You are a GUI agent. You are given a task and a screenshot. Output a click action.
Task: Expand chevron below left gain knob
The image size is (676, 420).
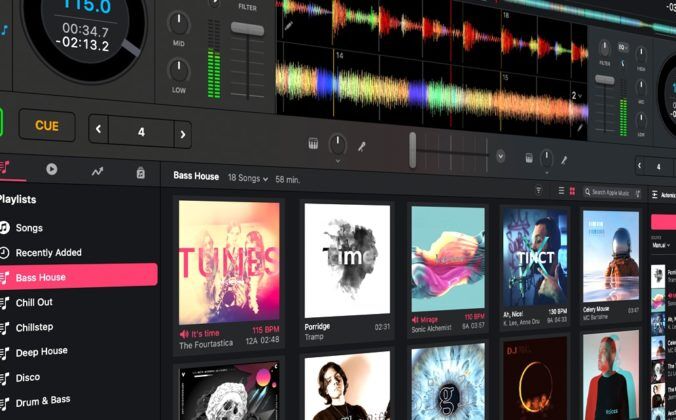tap(338, 161)
